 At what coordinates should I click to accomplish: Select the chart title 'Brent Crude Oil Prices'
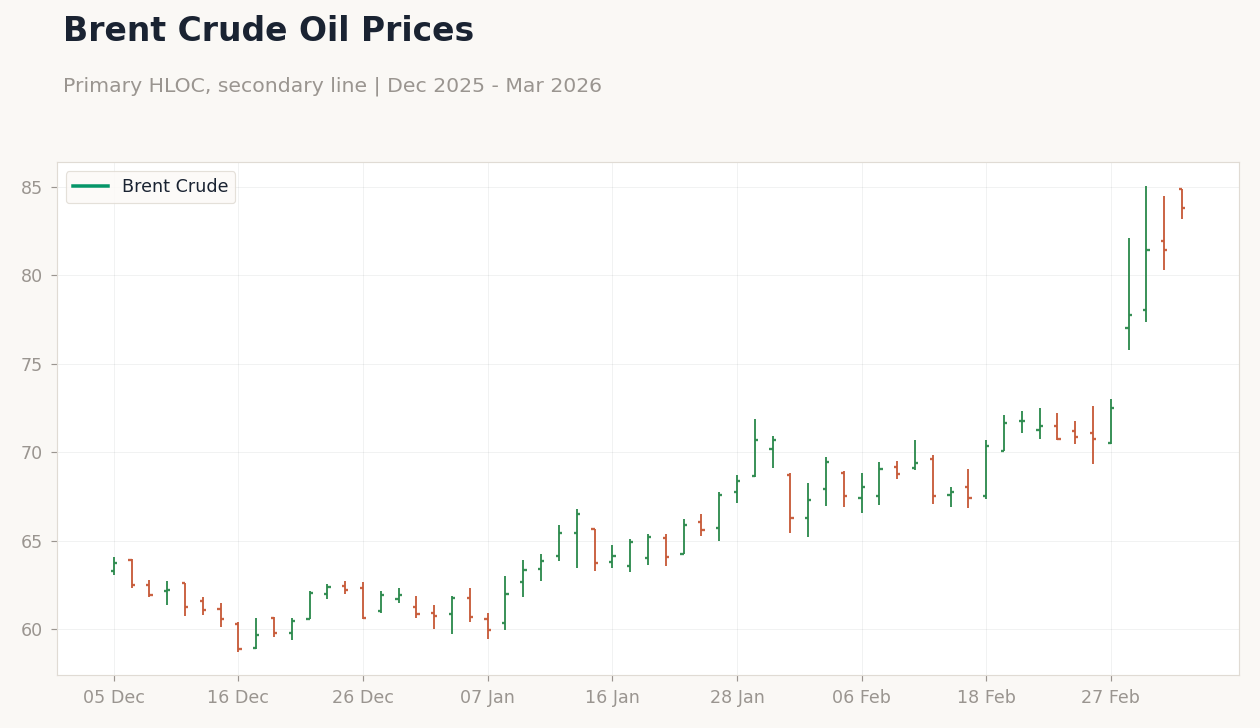coord(268,31)
